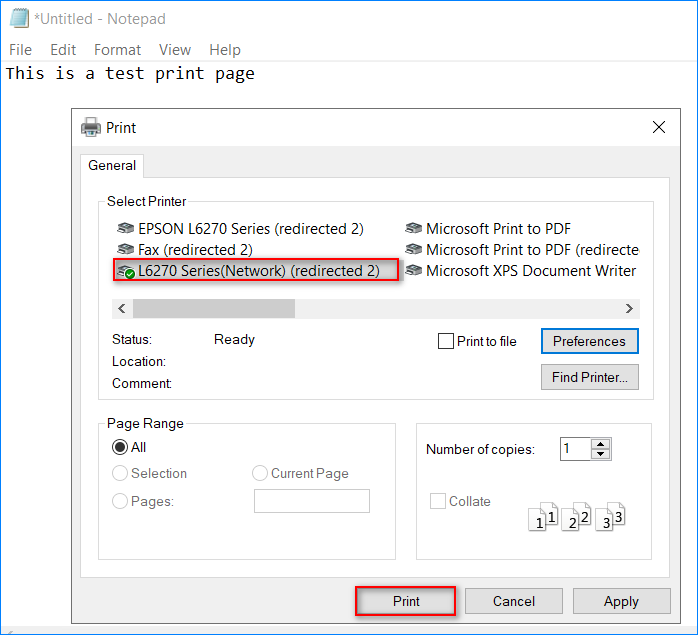Viewport: 698px width, 635px height.
Task: Select EPSON L6270 Series (redirected 2) printer
Action: (x=251, y=228)
